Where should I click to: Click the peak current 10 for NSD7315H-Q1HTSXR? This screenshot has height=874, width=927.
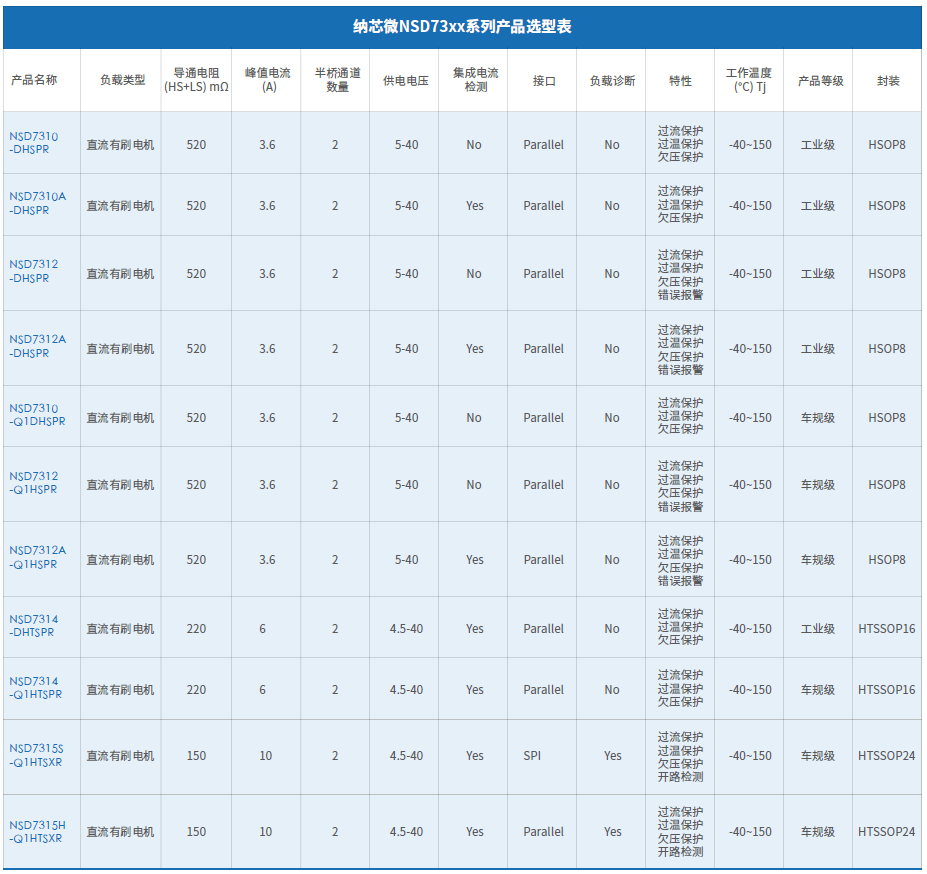click(x=265, y=832)
